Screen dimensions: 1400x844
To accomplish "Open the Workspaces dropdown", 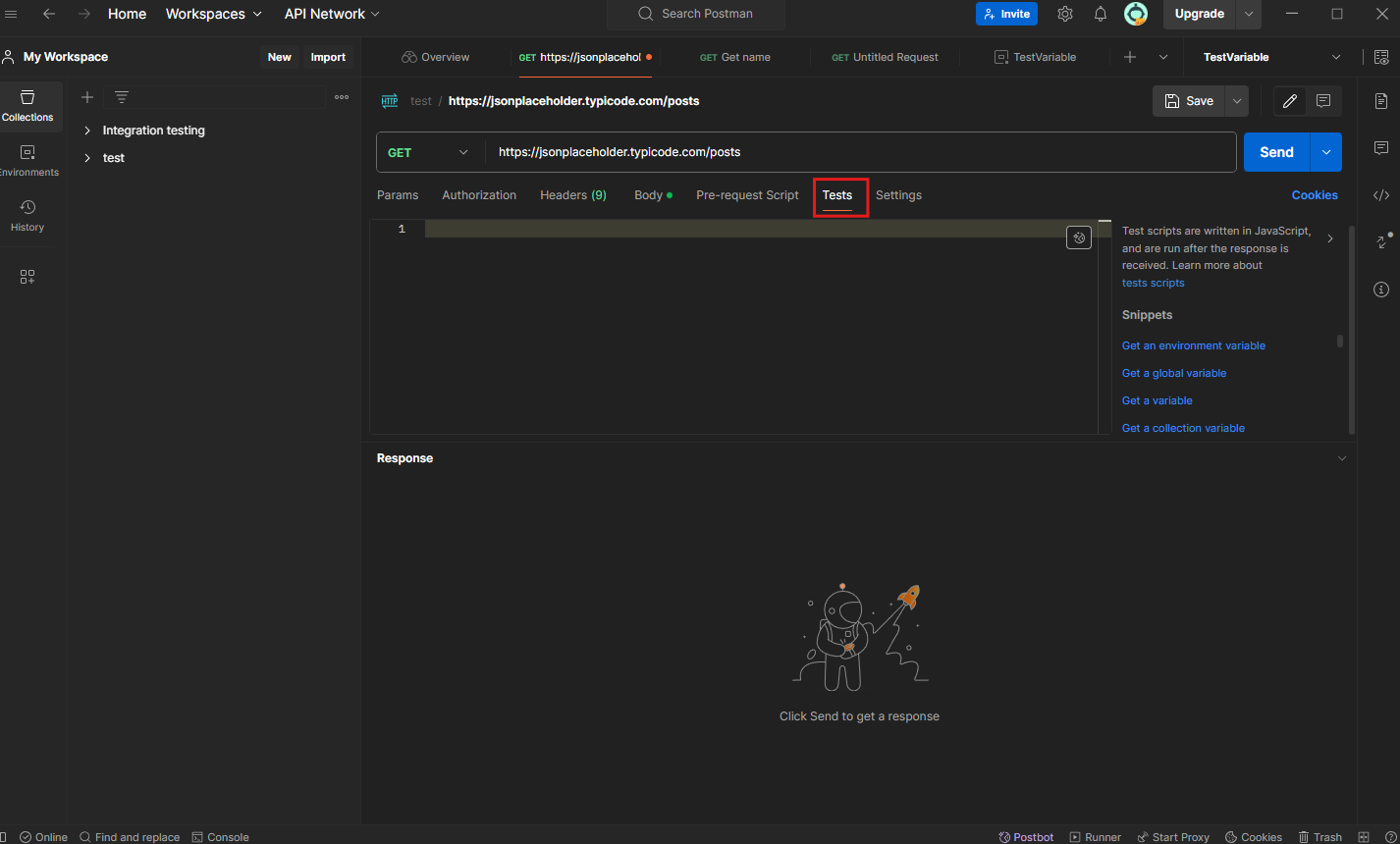I will tap(214, 14).
